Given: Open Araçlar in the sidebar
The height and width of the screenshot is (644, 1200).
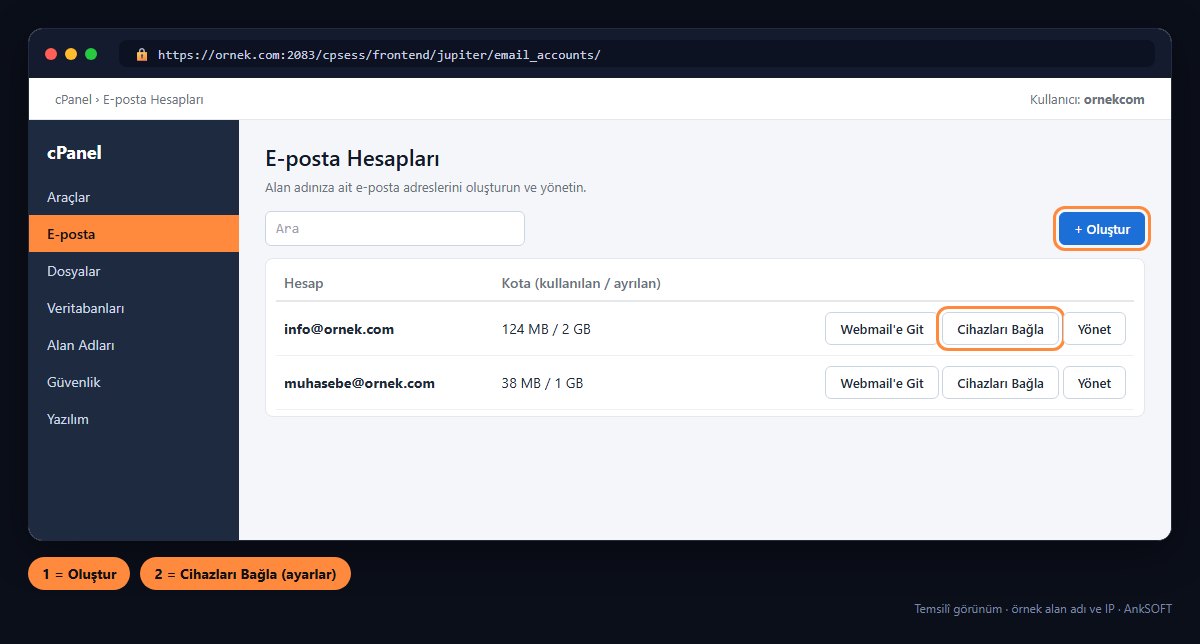Looking at the screenshot, I should click(133, 197).
